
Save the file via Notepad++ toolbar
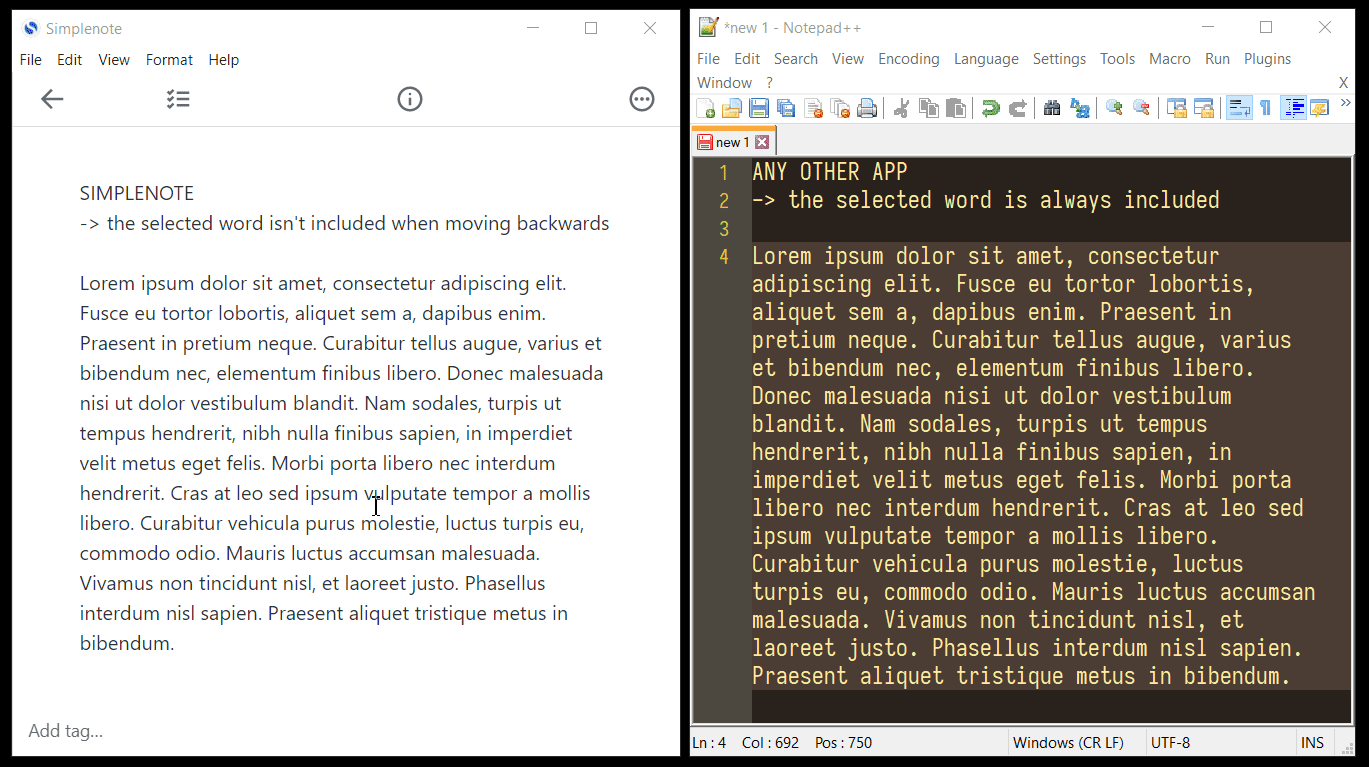[x=759, y=108]
